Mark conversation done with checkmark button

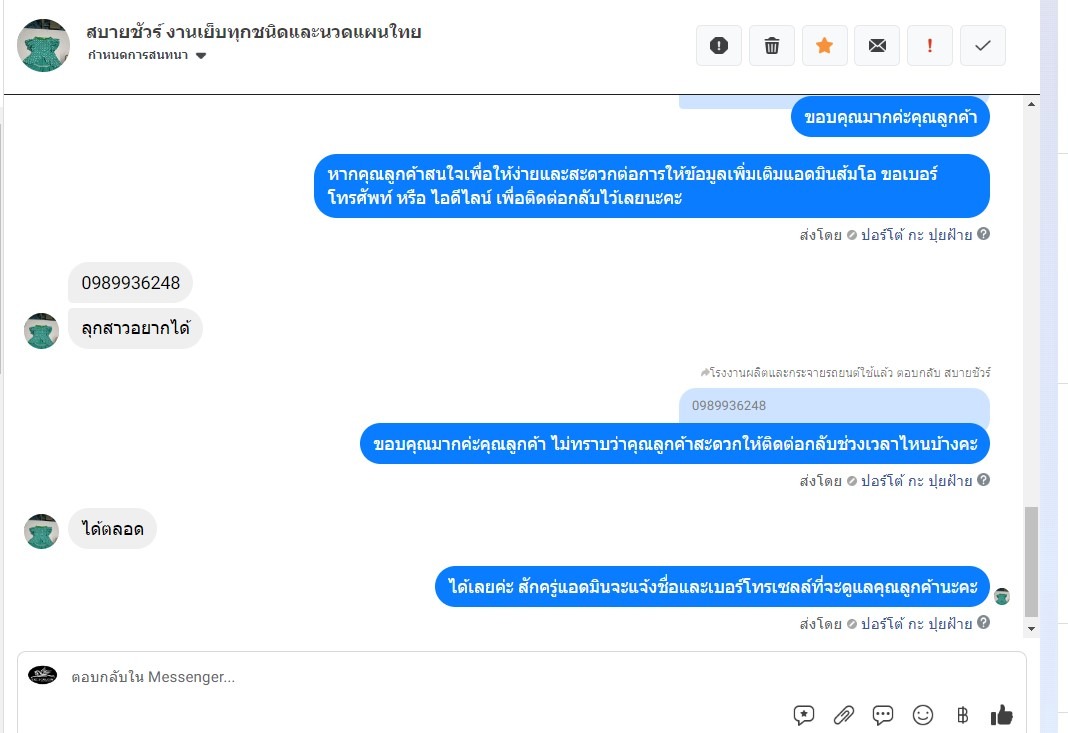(x=983, y=46)
